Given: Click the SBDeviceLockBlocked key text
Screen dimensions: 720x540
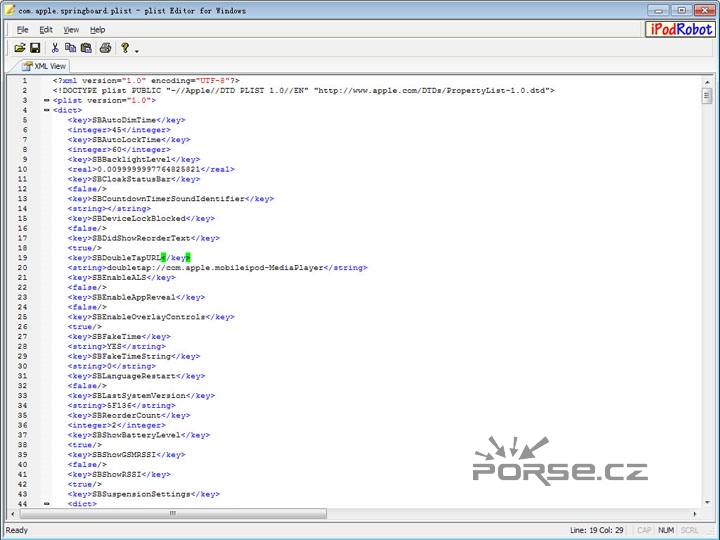Looking at the screenshot, I should (x=139, y=219).
